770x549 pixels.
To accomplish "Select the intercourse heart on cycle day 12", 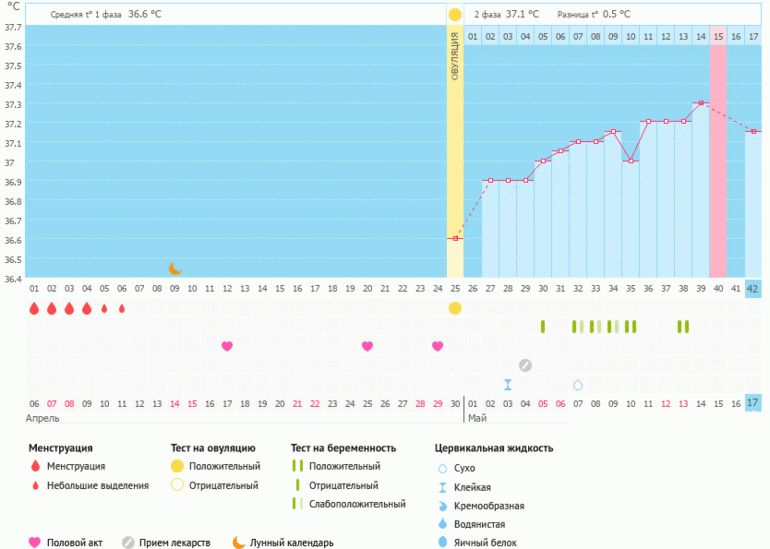I will click(x=227, y=346).
